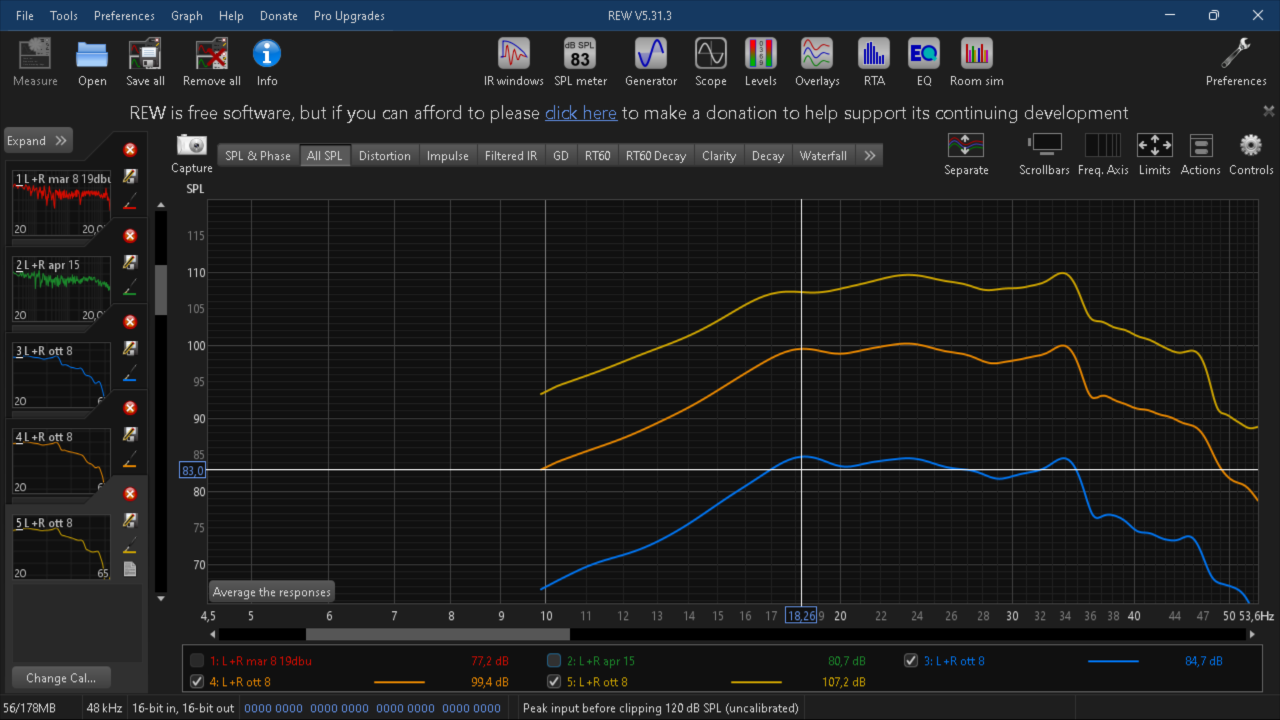Open the IR windows settings

point(514,62)
